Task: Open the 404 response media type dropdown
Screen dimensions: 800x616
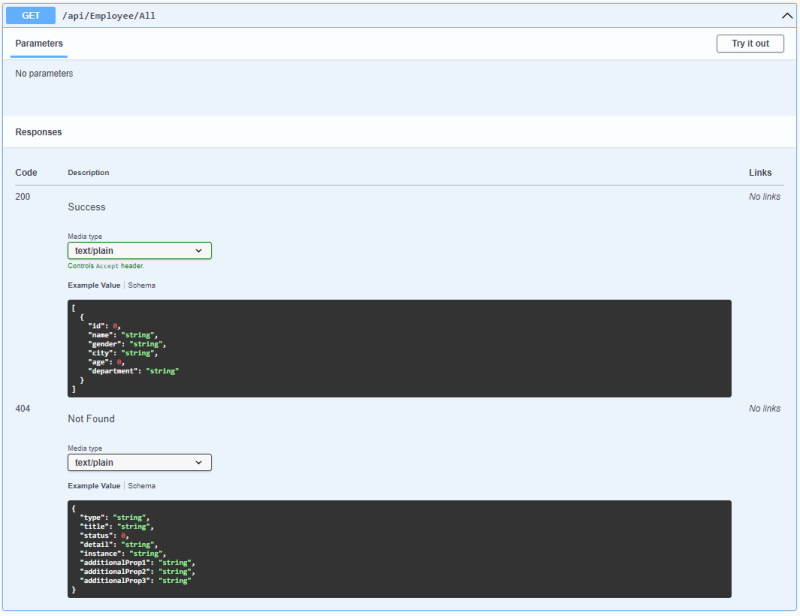Action: click(139, 462)
